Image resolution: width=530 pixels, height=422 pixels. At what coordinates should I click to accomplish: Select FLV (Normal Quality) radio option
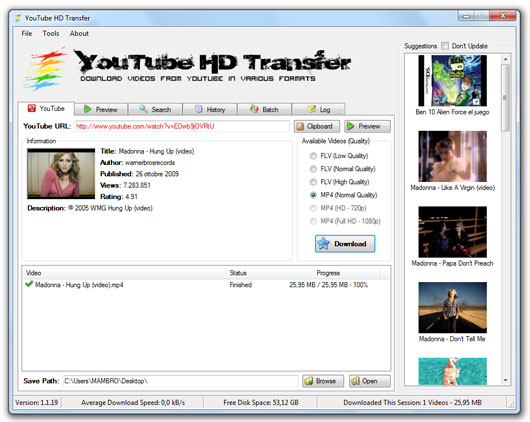(313, 169)
